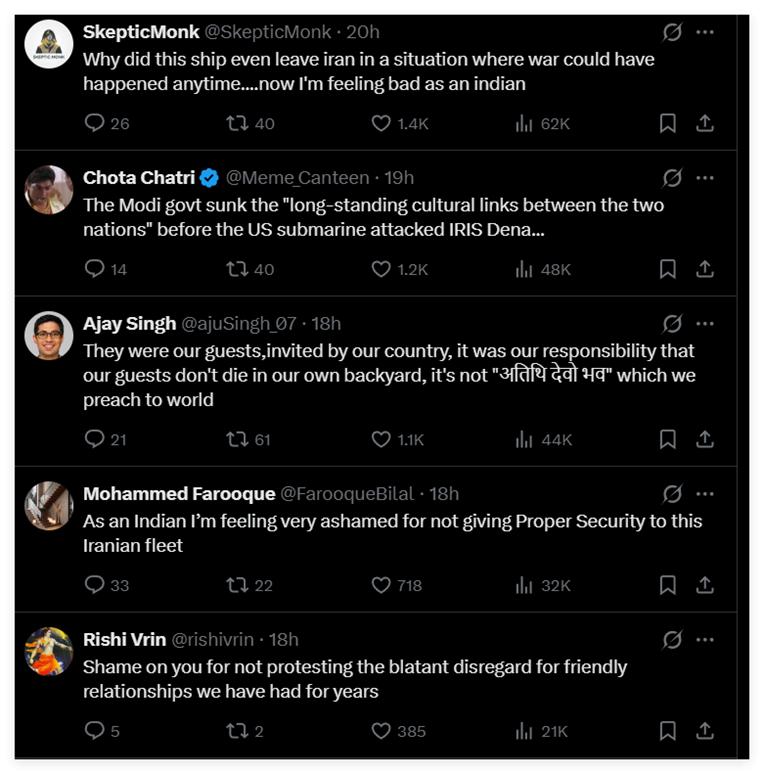This screenshot has height=774, width=764.
Task: Share Ajay Singh's tweet
Action: click(x=705, y=439)
